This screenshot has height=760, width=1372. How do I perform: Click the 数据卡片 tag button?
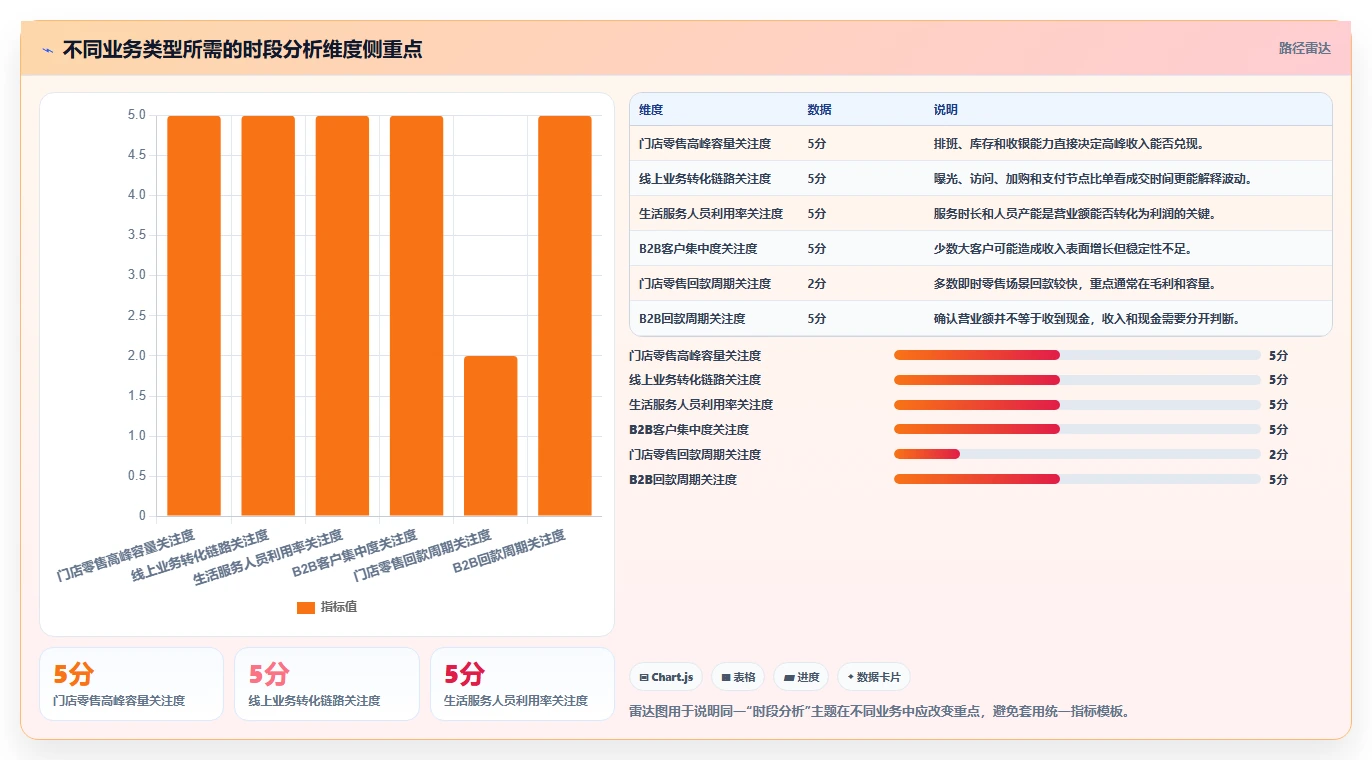point(873,677)
